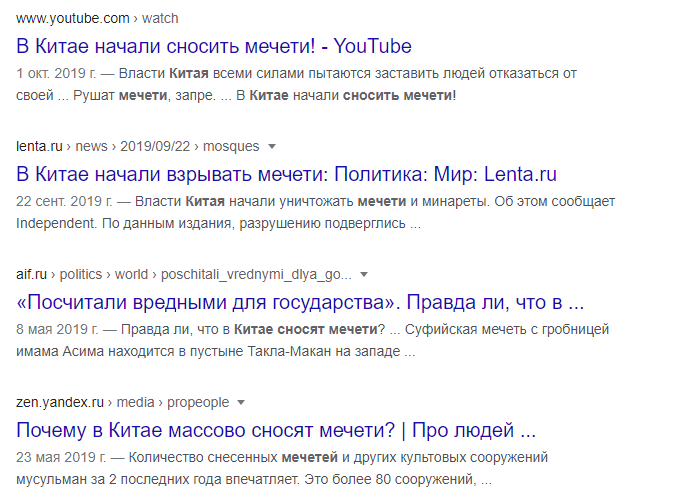
Task: Expand the dropdown arrow next to zen.yandex.ru URL
Action: tap(239, 403)
